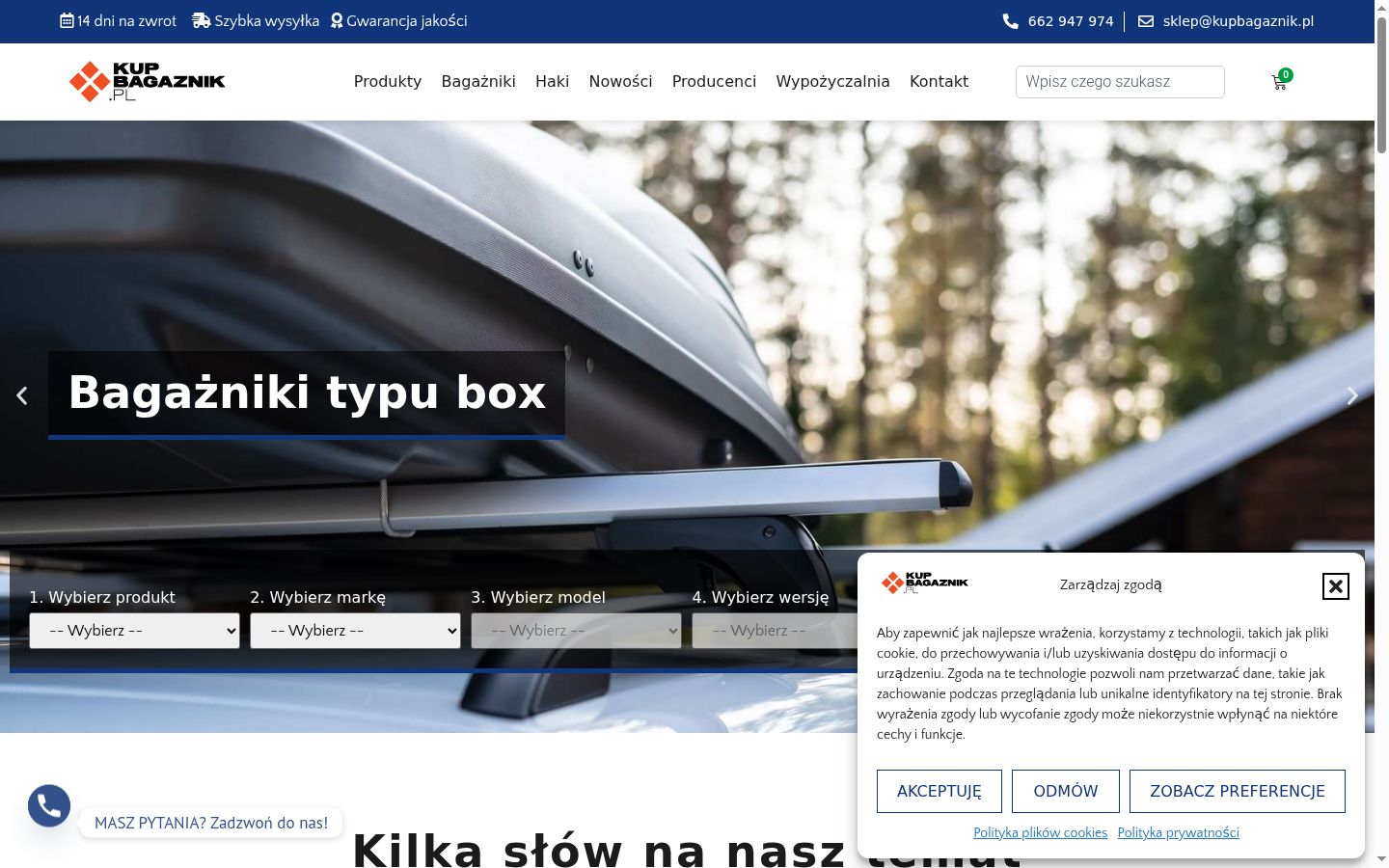This screenshot has height=868, width=1389.
Task: Focus the Wpisz czego szukasz search field
Action: (1120, 82)
